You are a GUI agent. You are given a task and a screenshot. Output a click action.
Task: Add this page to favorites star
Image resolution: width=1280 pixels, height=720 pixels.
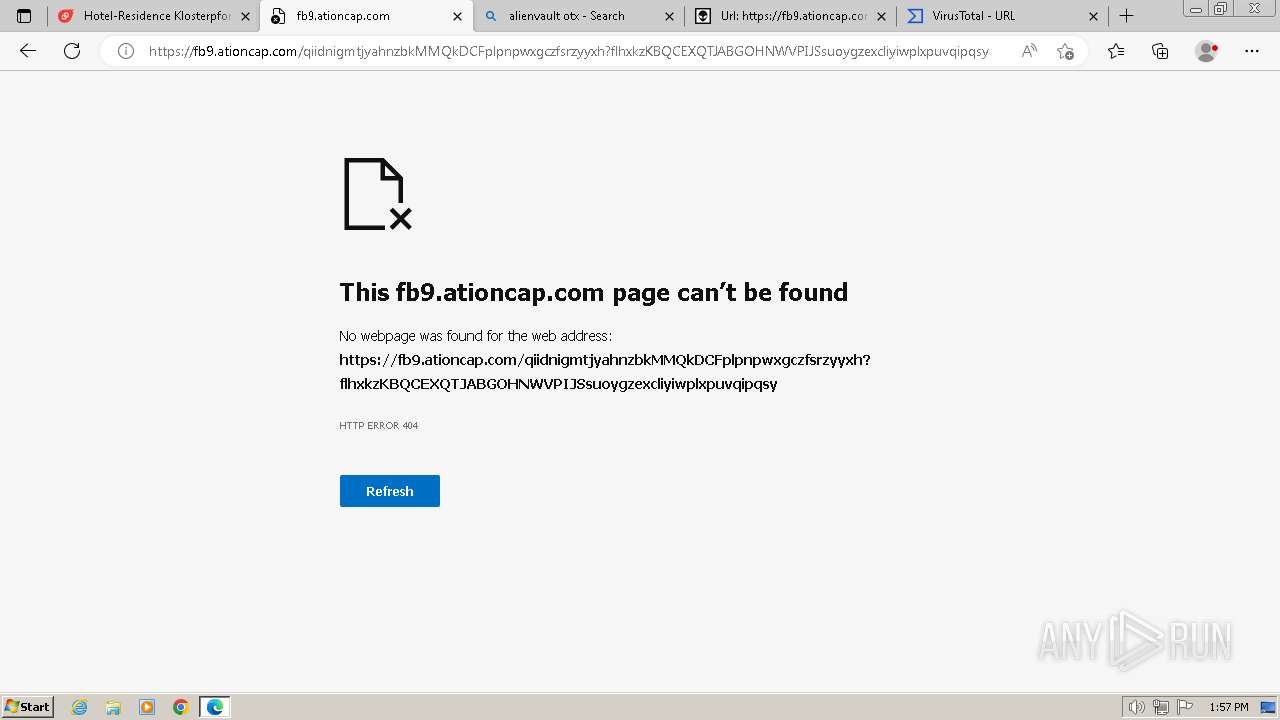point(1065,51)
